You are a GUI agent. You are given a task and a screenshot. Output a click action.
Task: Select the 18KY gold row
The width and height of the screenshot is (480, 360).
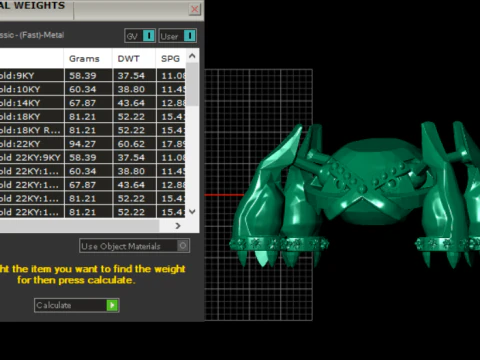pos(92,117)
